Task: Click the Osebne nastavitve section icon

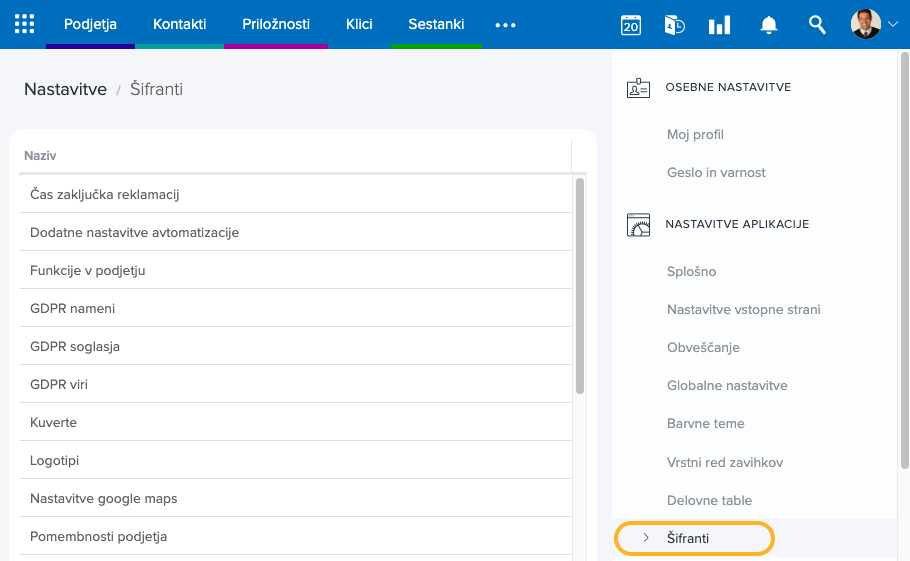Action: pos(638,88)
